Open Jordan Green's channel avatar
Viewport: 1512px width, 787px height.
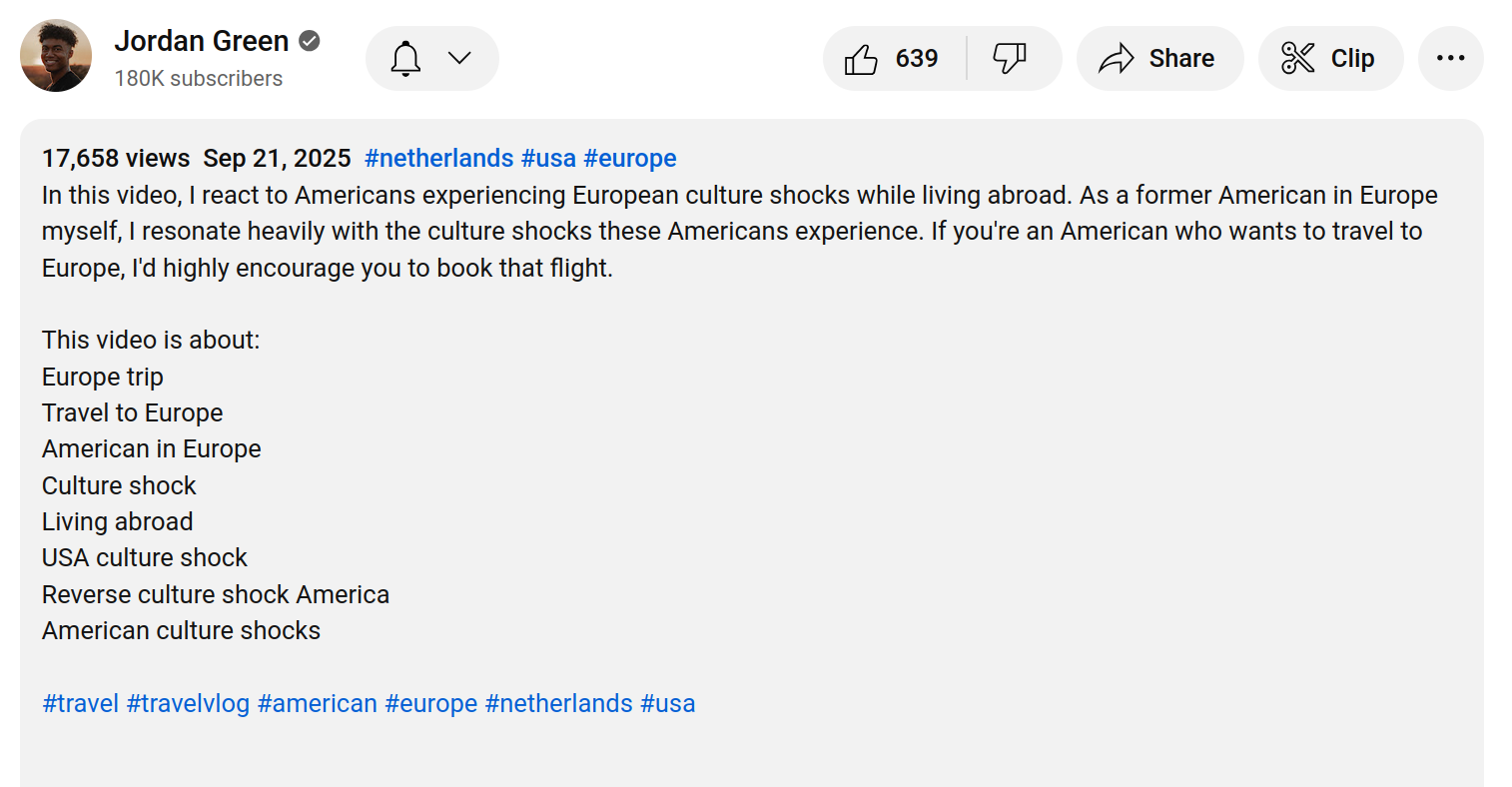(56, 56)
